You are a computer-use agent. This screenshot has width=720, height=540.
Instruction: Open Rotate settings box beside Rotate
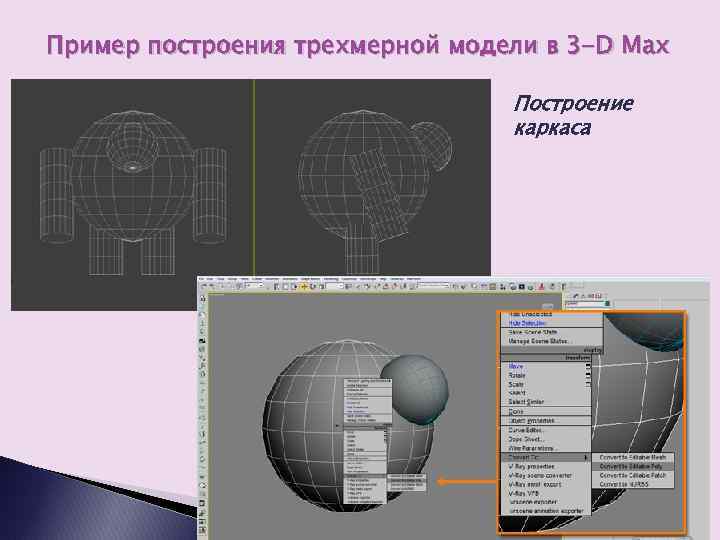(x=588, y=375)
